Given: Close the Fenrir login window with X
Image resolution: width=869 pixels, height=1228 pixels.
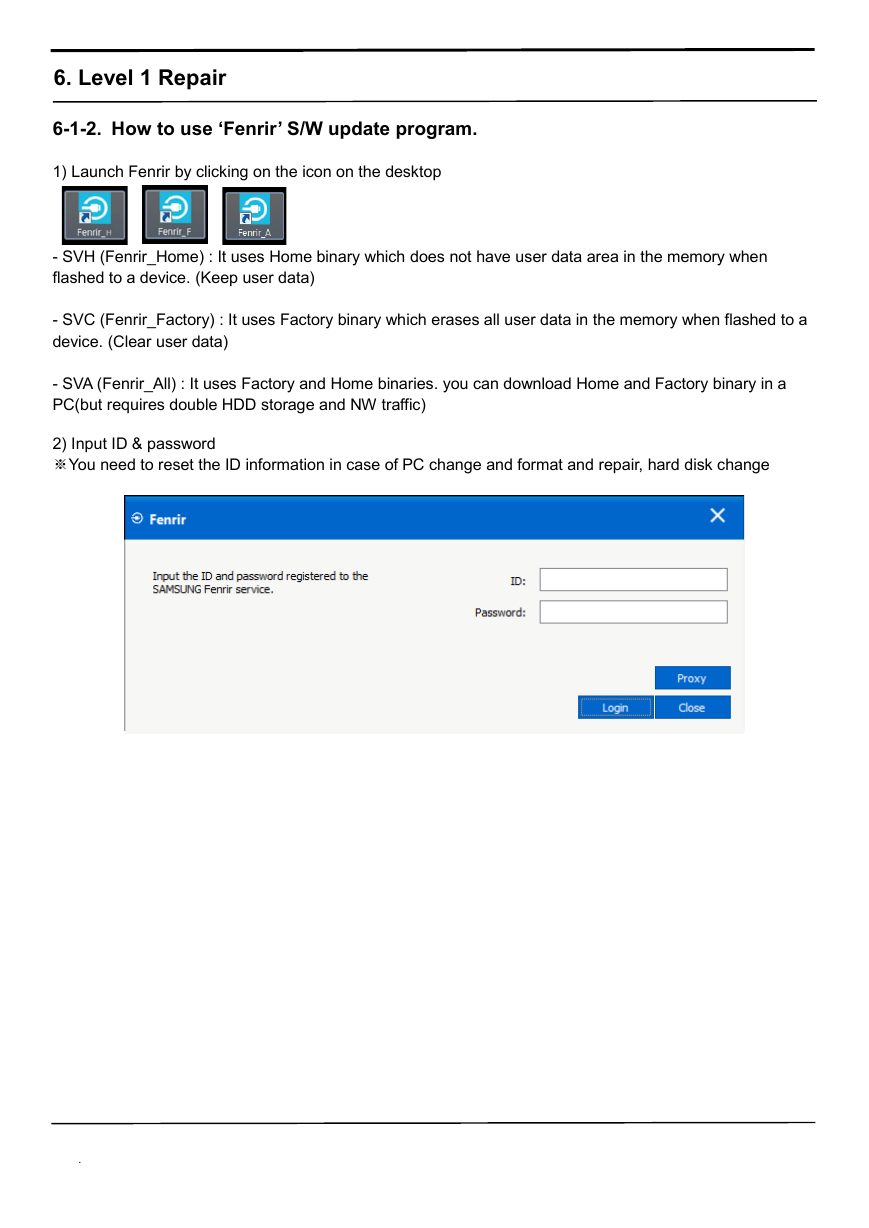Looking at the screenshot, I should click(x=717, y=516).
